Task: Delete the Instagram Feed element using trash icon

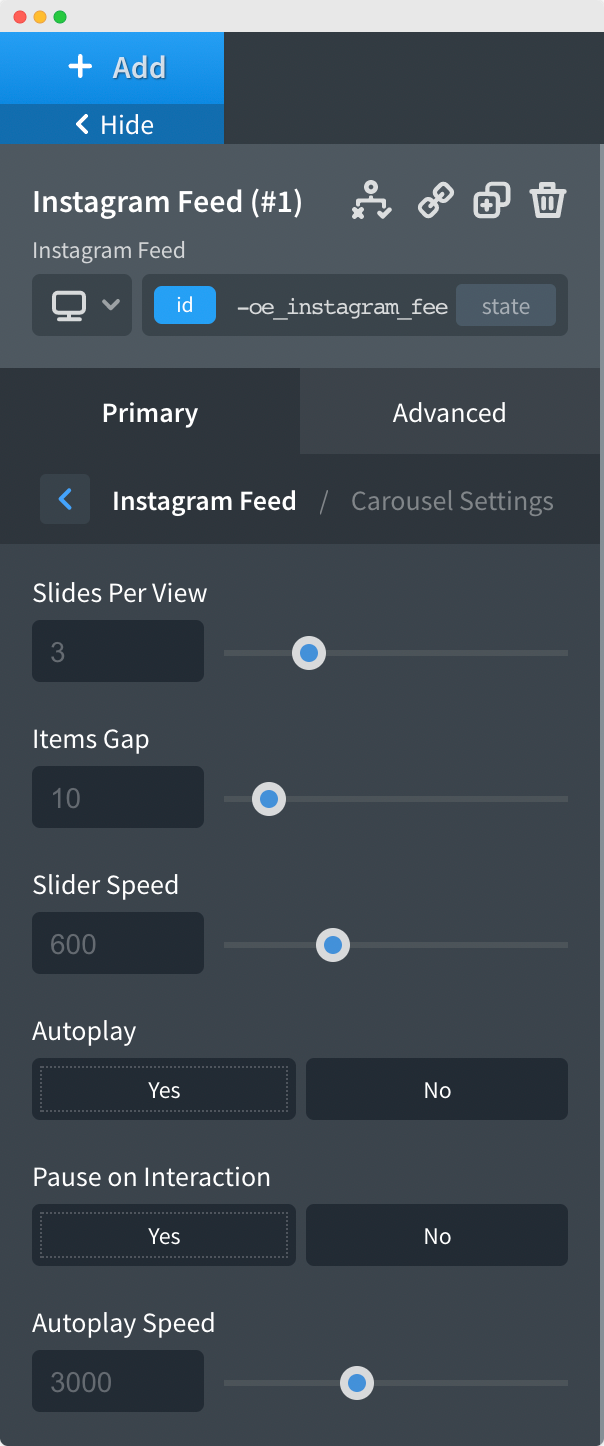Action: (x=548, y=200)
